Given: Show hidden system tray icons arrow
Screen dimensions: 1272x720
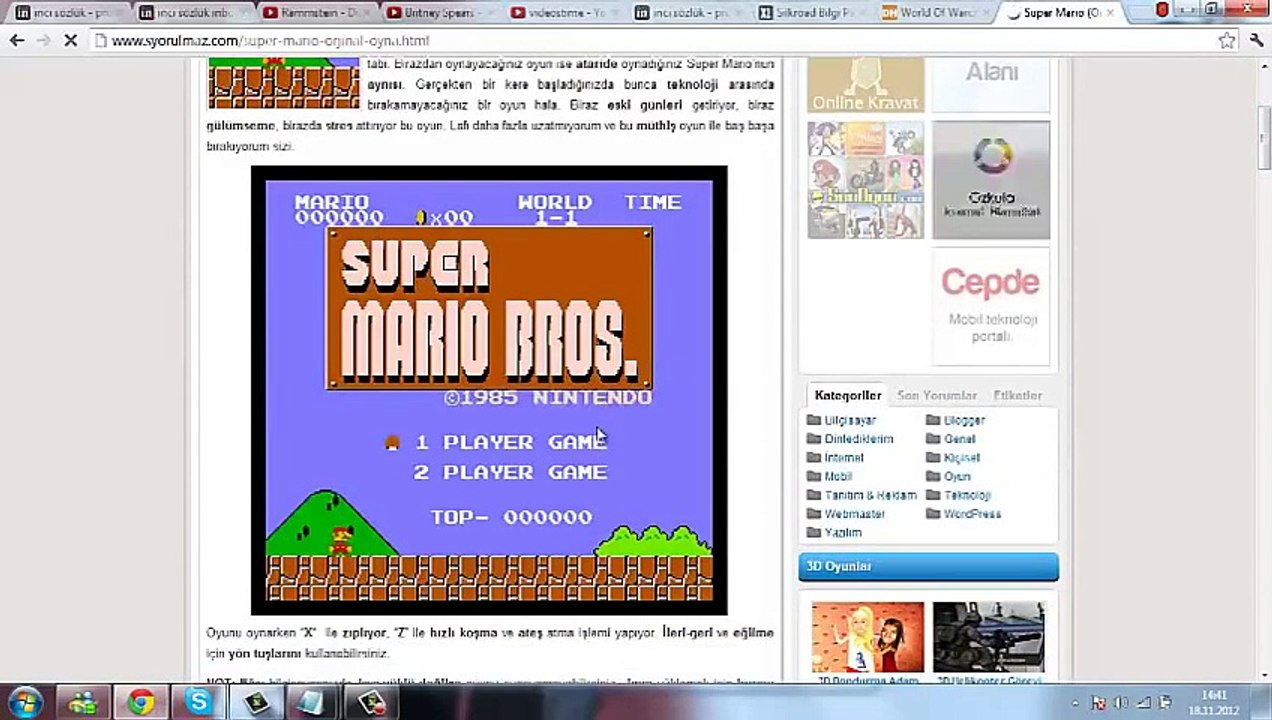Looking at the screenshot, I should 1075,704.
